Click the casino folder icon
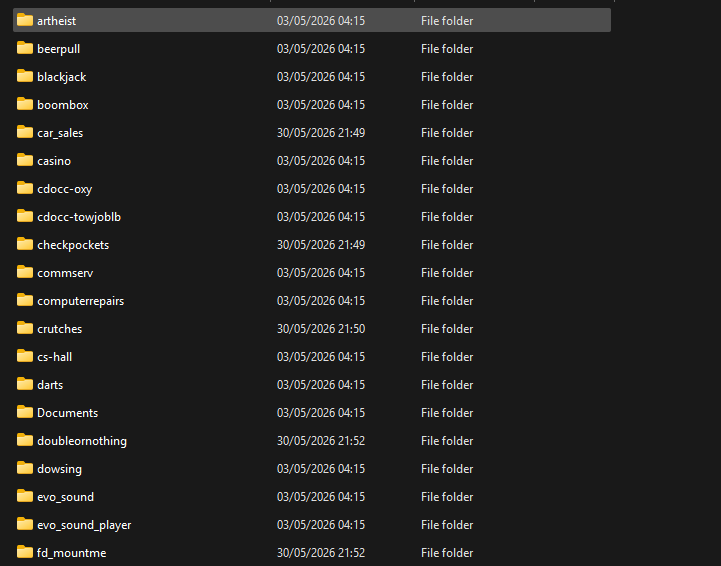This screenshot has width=721, height=566. coord(25,160)
